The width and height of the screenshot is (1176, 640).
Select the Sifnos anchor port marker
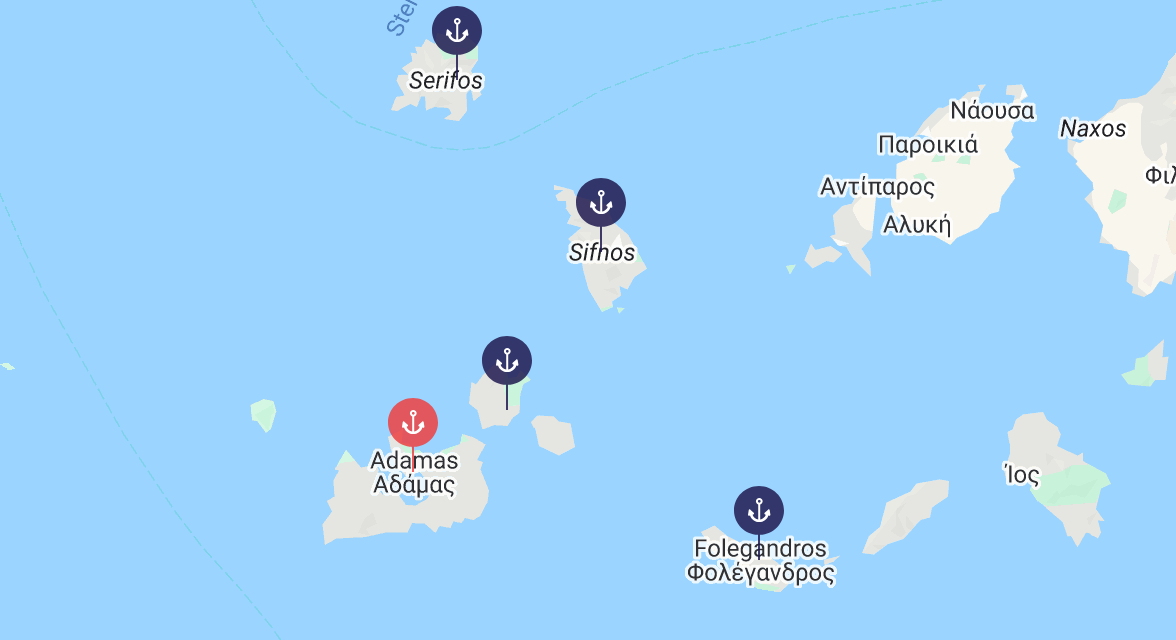click(x=601, y=203)
